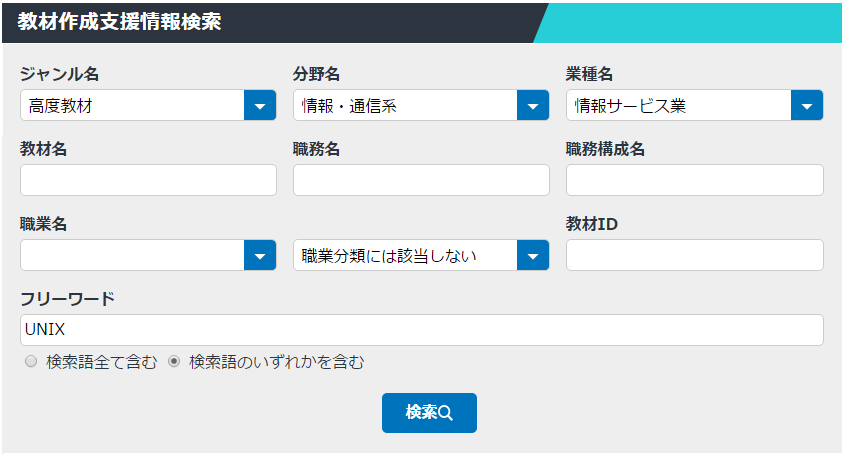Select 検索語全て含む radio button
Viewport: 845px width, 455px height.
click(x=31, y=361)
